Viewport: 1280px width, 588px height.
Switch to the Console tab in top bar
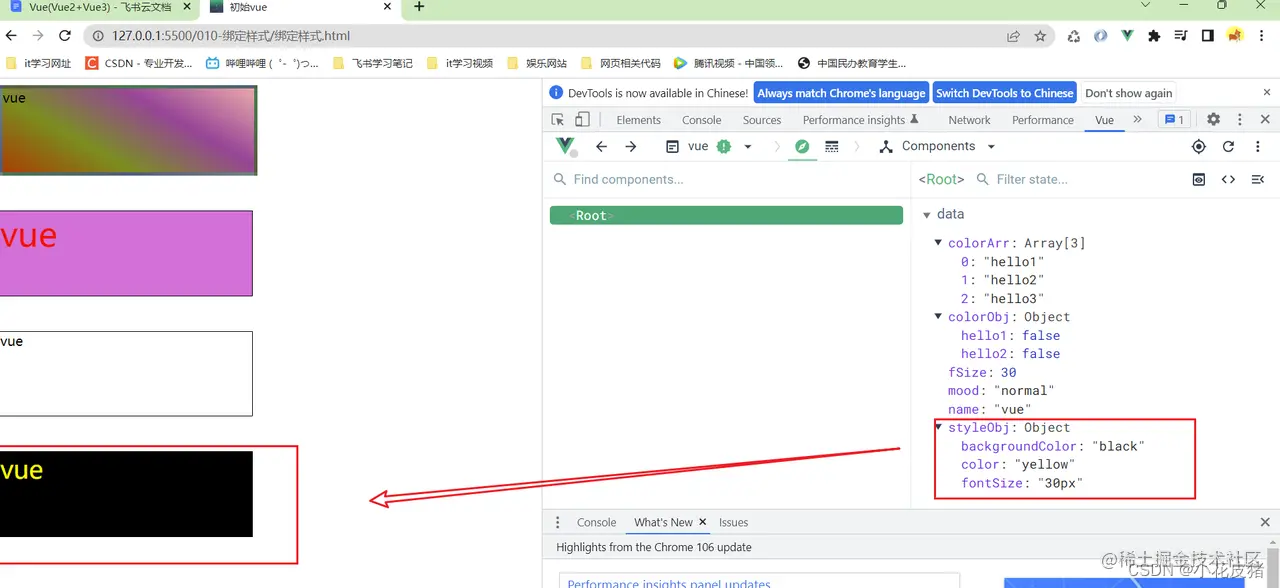701,120
